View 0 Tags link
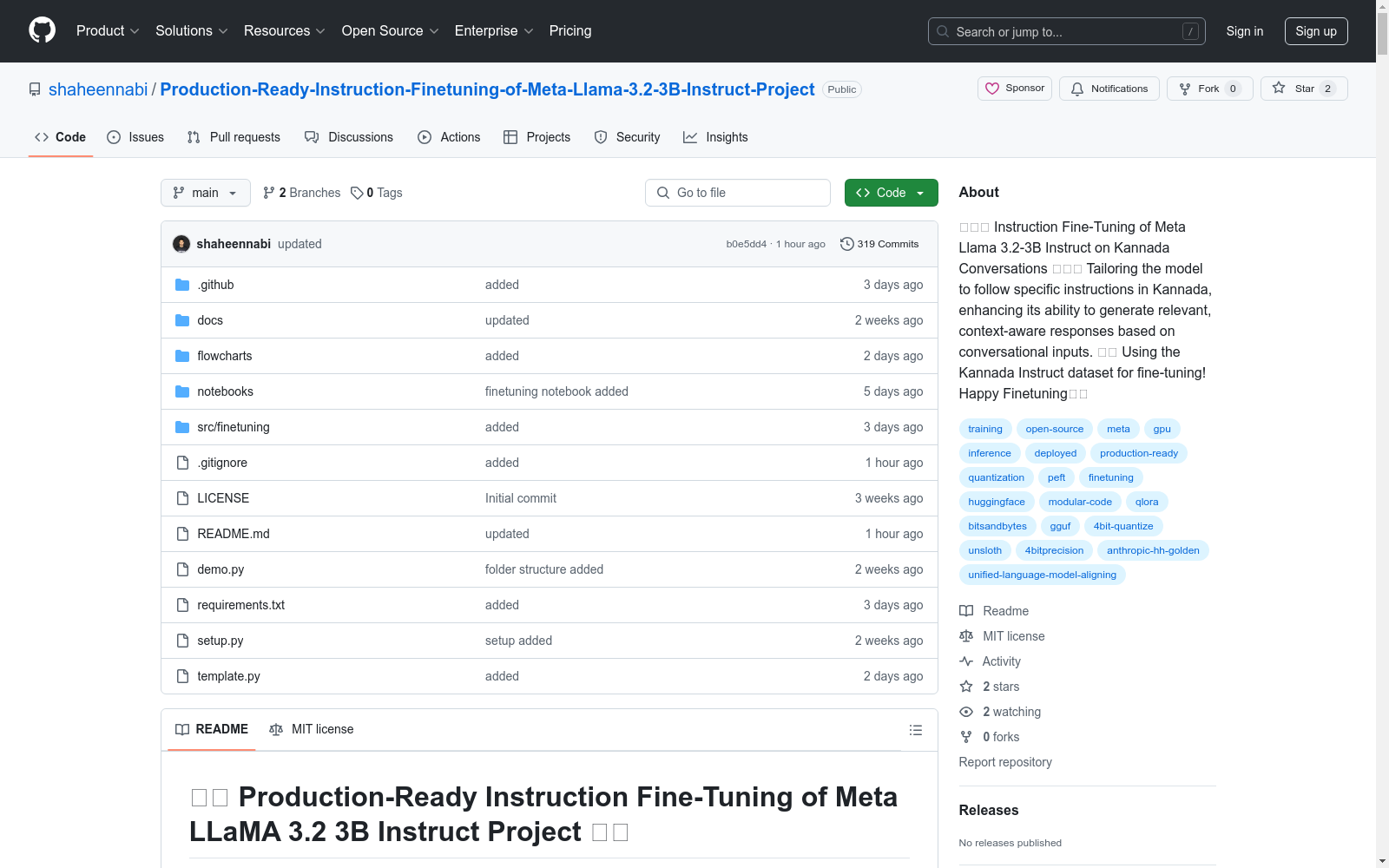Screen dimensions: 1389x868 click(377, 193)
